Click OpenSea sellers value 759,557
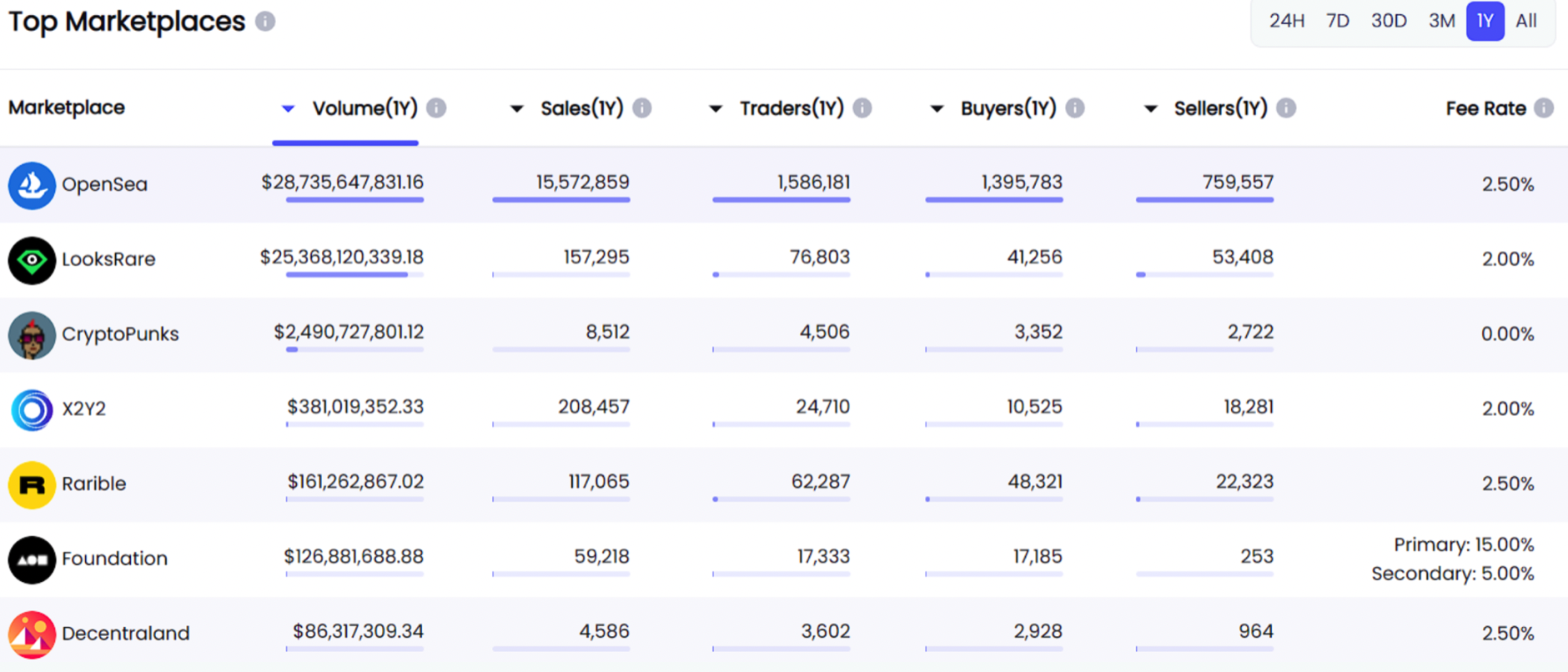 (1238, 183)
